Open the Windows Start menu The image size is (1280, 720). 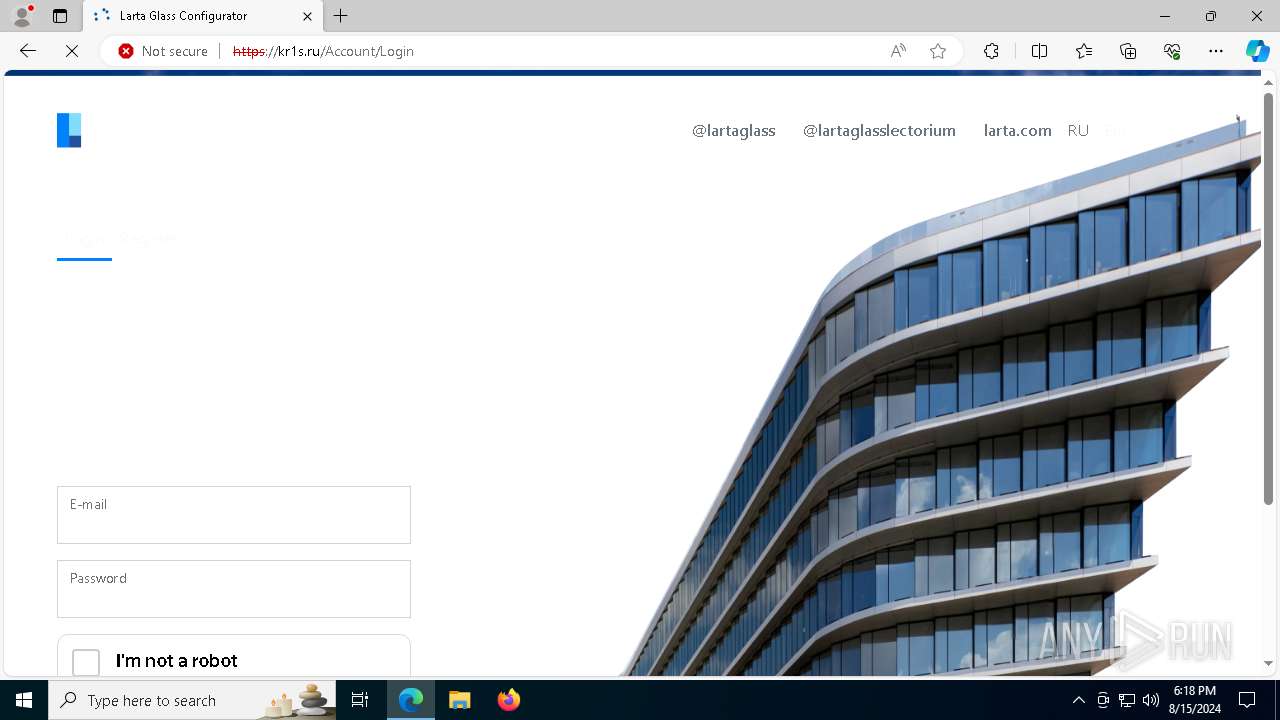coord(24,700)
